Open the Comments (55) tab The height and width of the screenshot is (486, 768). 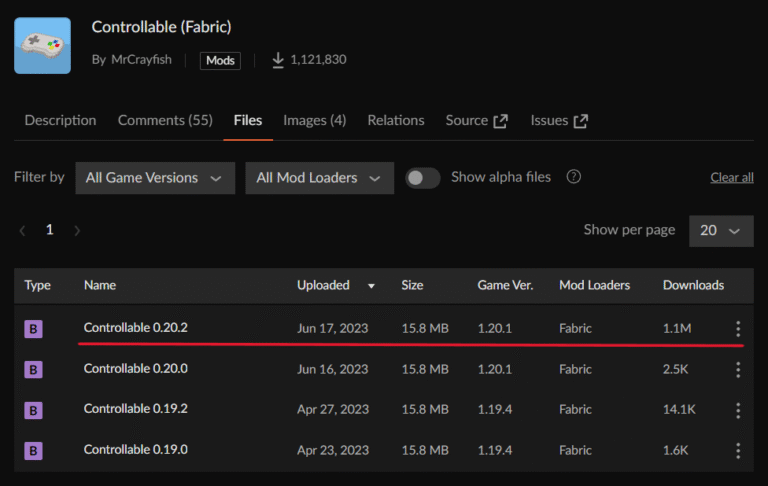(165, 120)
